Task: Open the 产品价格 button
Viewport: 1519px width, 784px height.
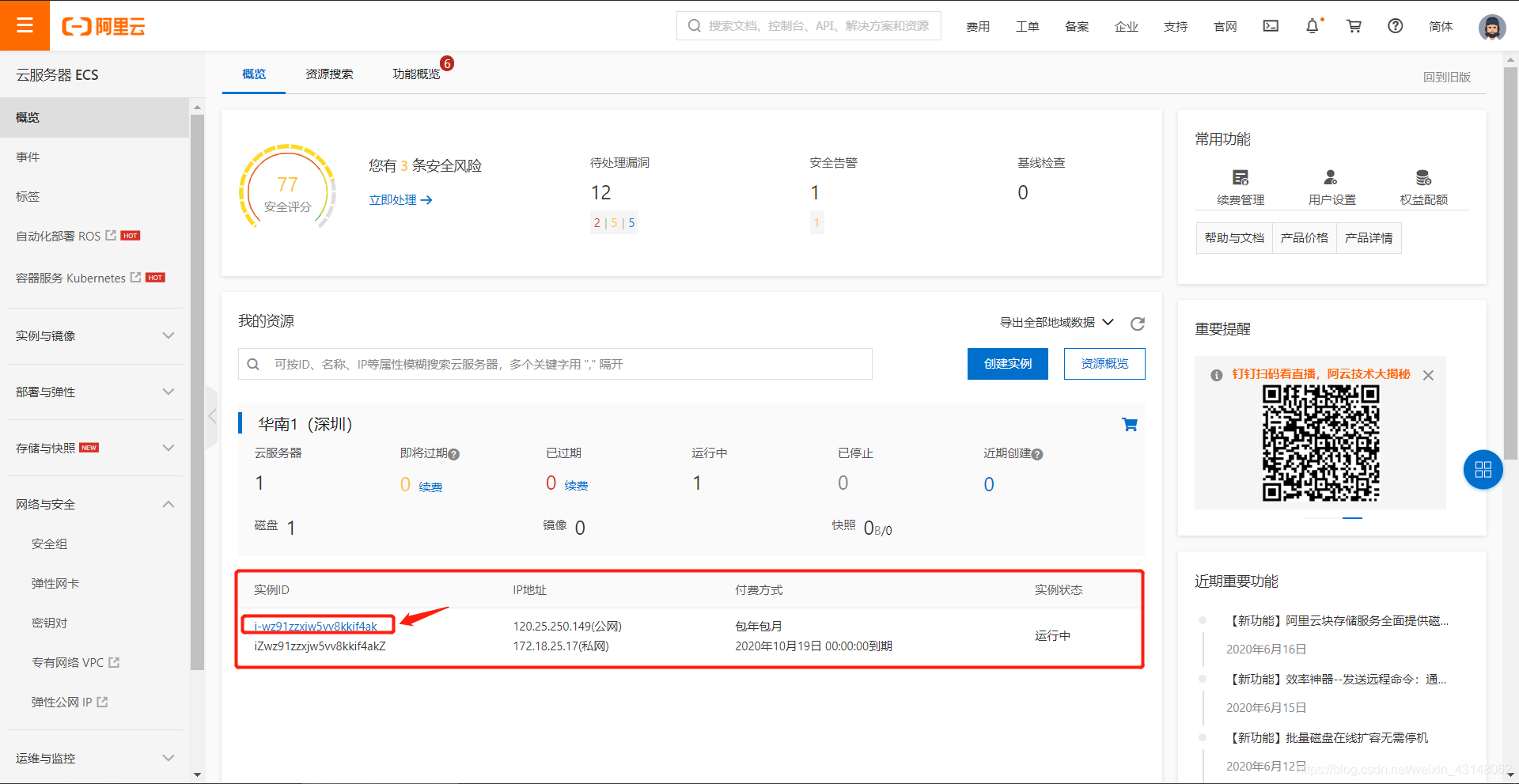Action: [1305, 238]
